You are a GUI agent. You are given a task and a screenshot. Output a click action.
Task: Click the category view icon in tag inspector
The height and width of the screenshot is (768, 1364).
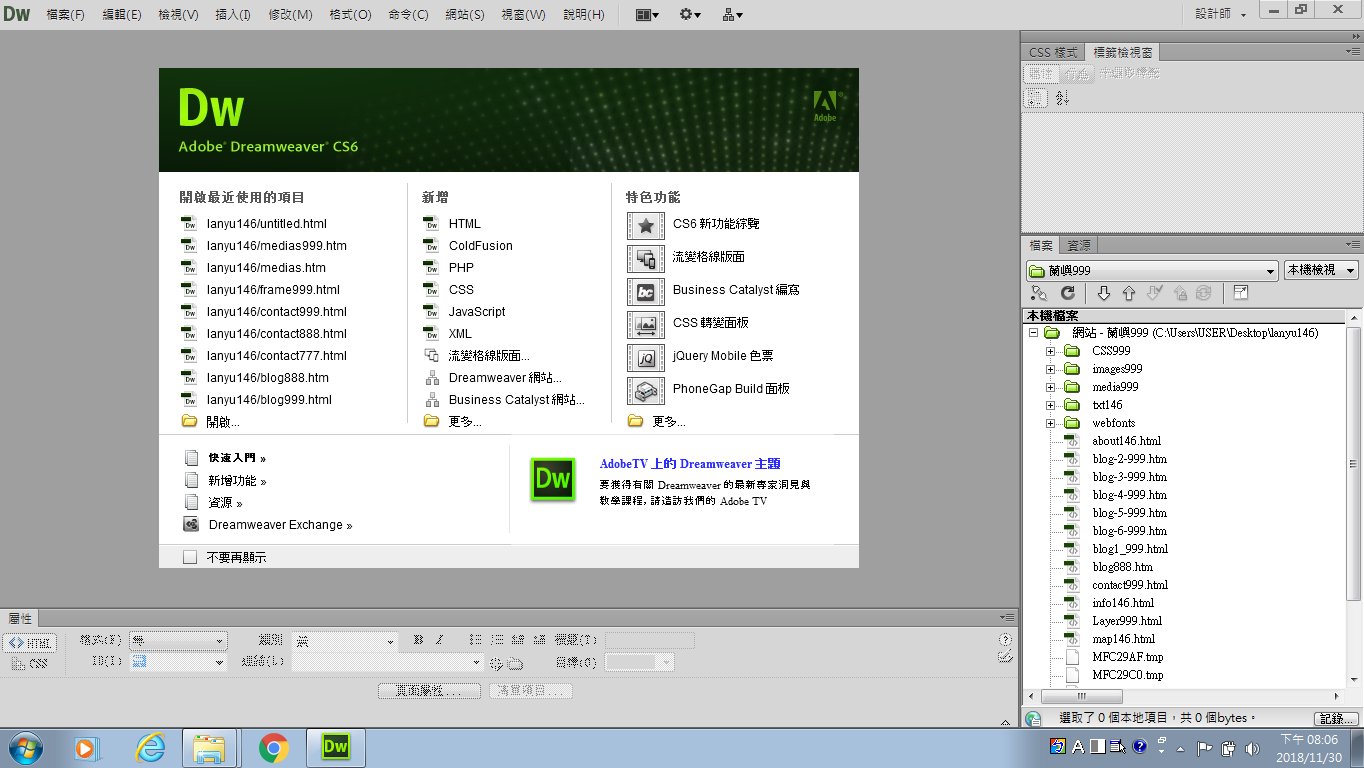1036,98
